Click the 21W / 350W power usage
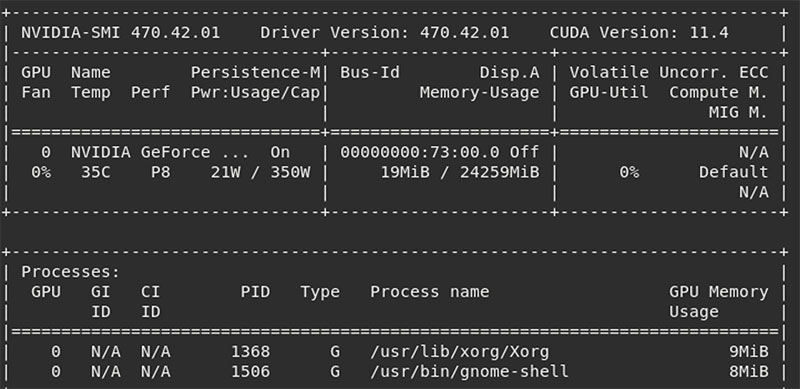Image resolution: width=800 pixels, height=389 pixels. (x=260, y=172)
